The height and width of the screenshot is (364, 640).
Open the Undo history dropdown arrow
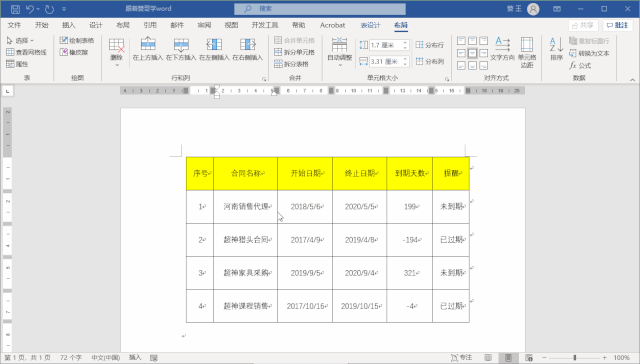point(38,9)
